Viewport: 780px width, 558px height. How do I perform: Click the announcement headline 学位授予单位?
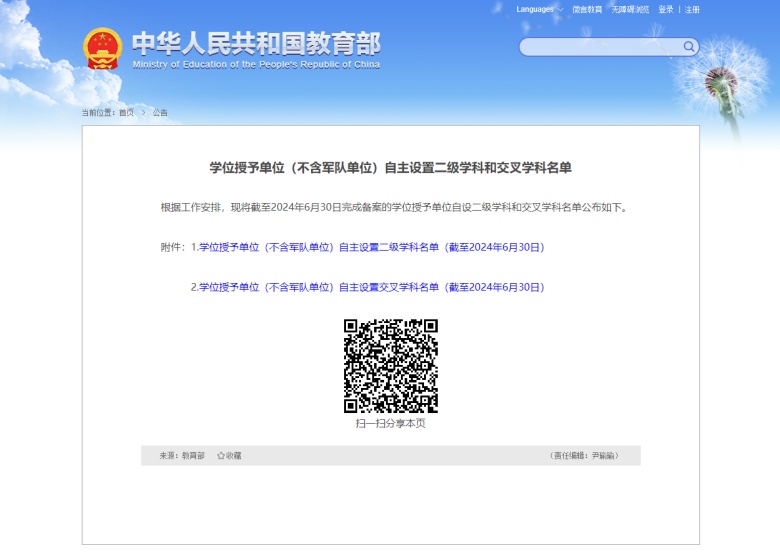[x=390, y=168]
